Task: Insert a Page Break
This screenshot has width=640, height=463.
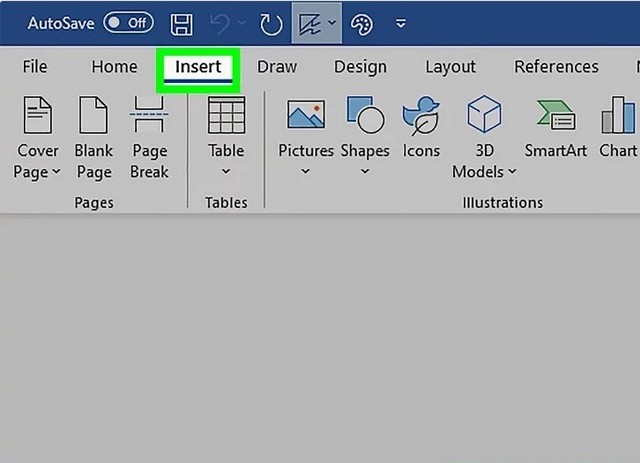Action: coord(149,138)
